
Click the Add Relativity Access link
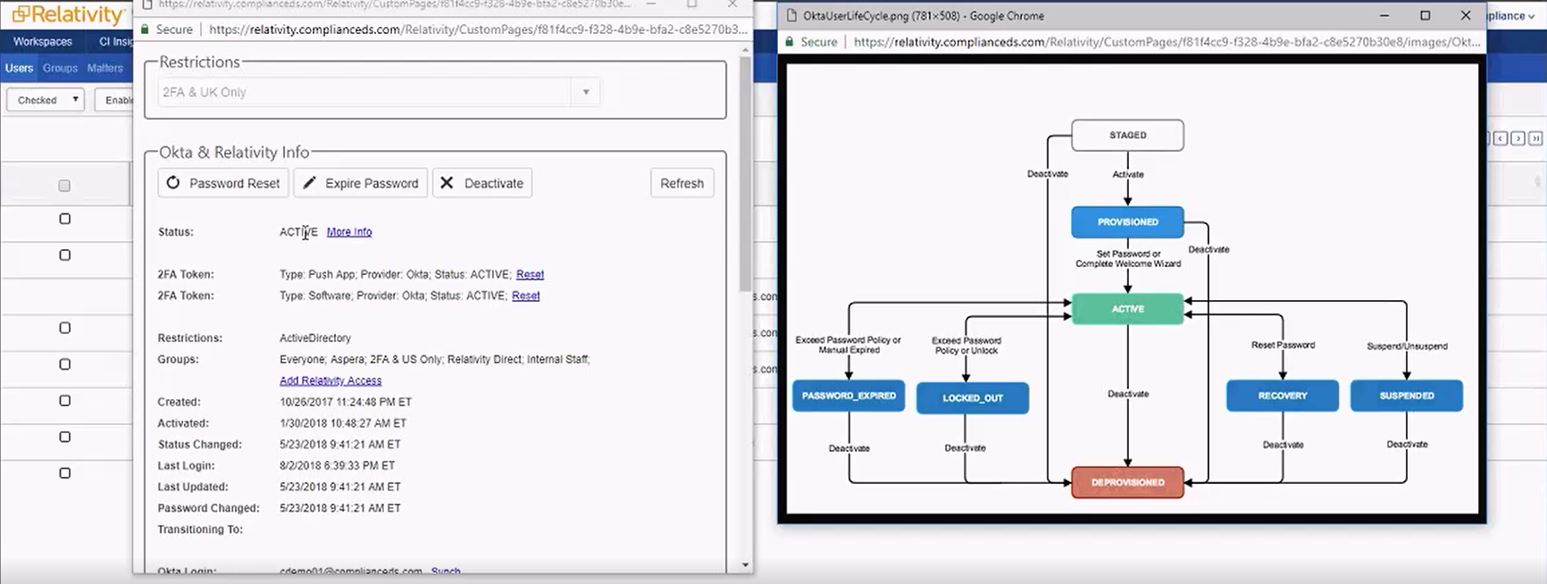click(330, 381)
